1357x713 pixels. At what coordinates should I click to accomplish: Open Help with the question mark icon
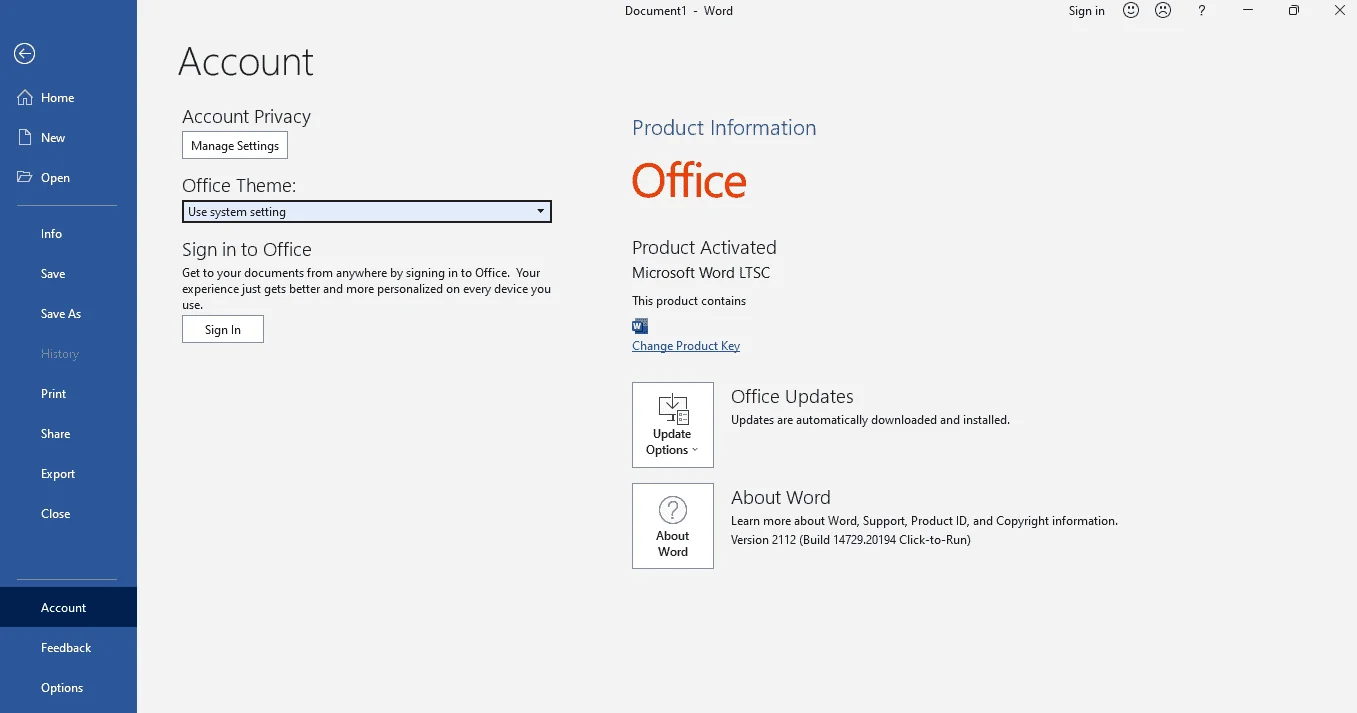[x=1202, y=11]
